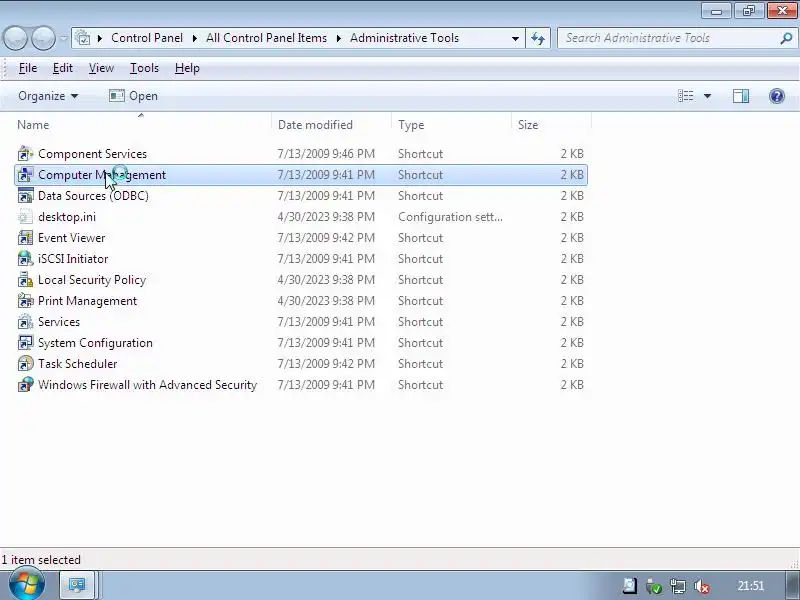Click the search magnifier icon
The height and width of the screenshot is (600, 800).
coord(786,38)
